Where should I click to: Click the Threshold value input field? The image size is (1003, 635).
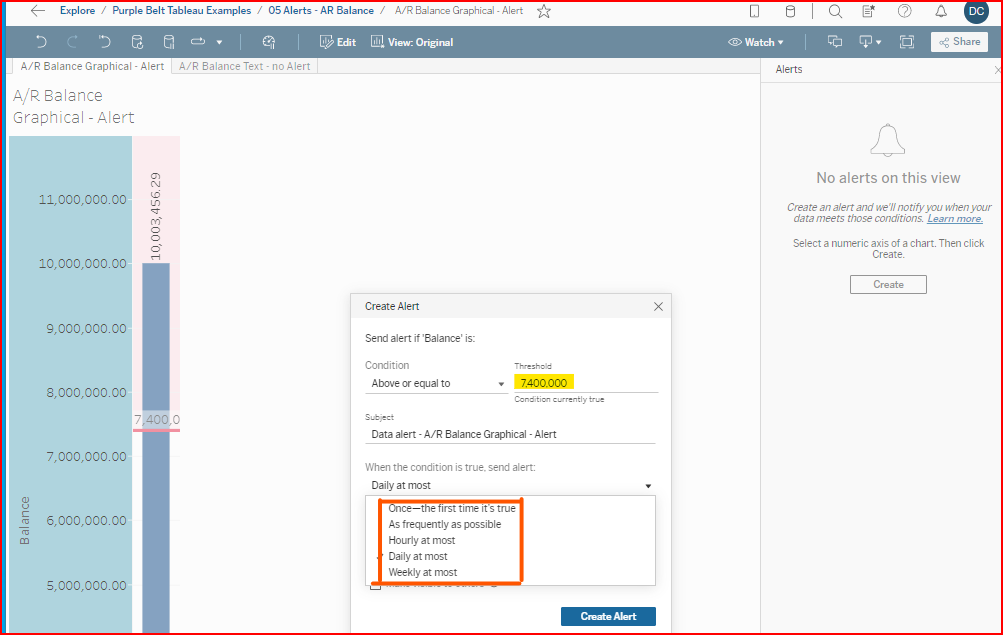point(585,383)
